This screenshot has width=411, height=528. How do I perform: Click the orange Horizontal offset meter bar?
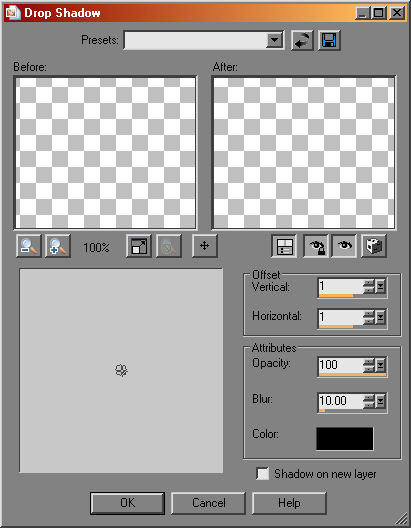pos(336,326)
